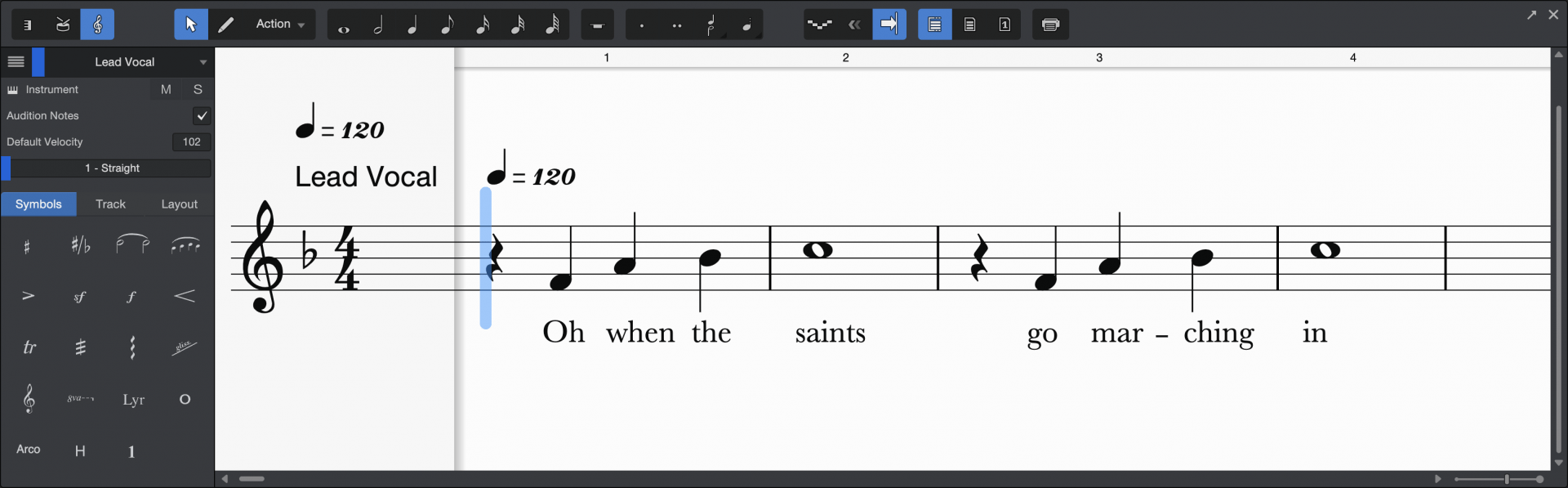
Task: Toggle the double dotted note modifier
Action: [x=677, y=25]
